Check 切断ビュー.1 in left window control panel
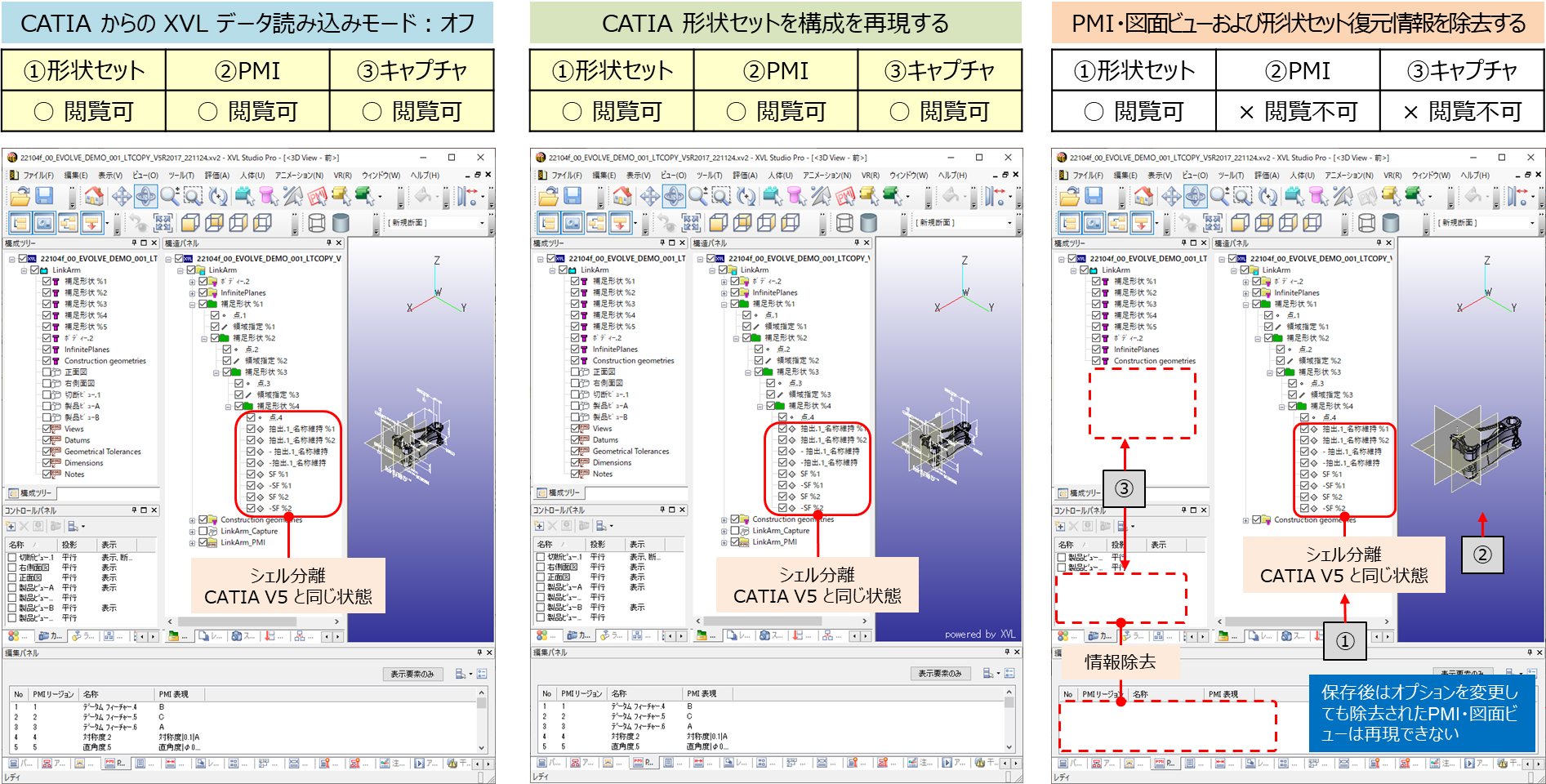Viewport: 1546px width, 784px height. [x=12, y=558]
